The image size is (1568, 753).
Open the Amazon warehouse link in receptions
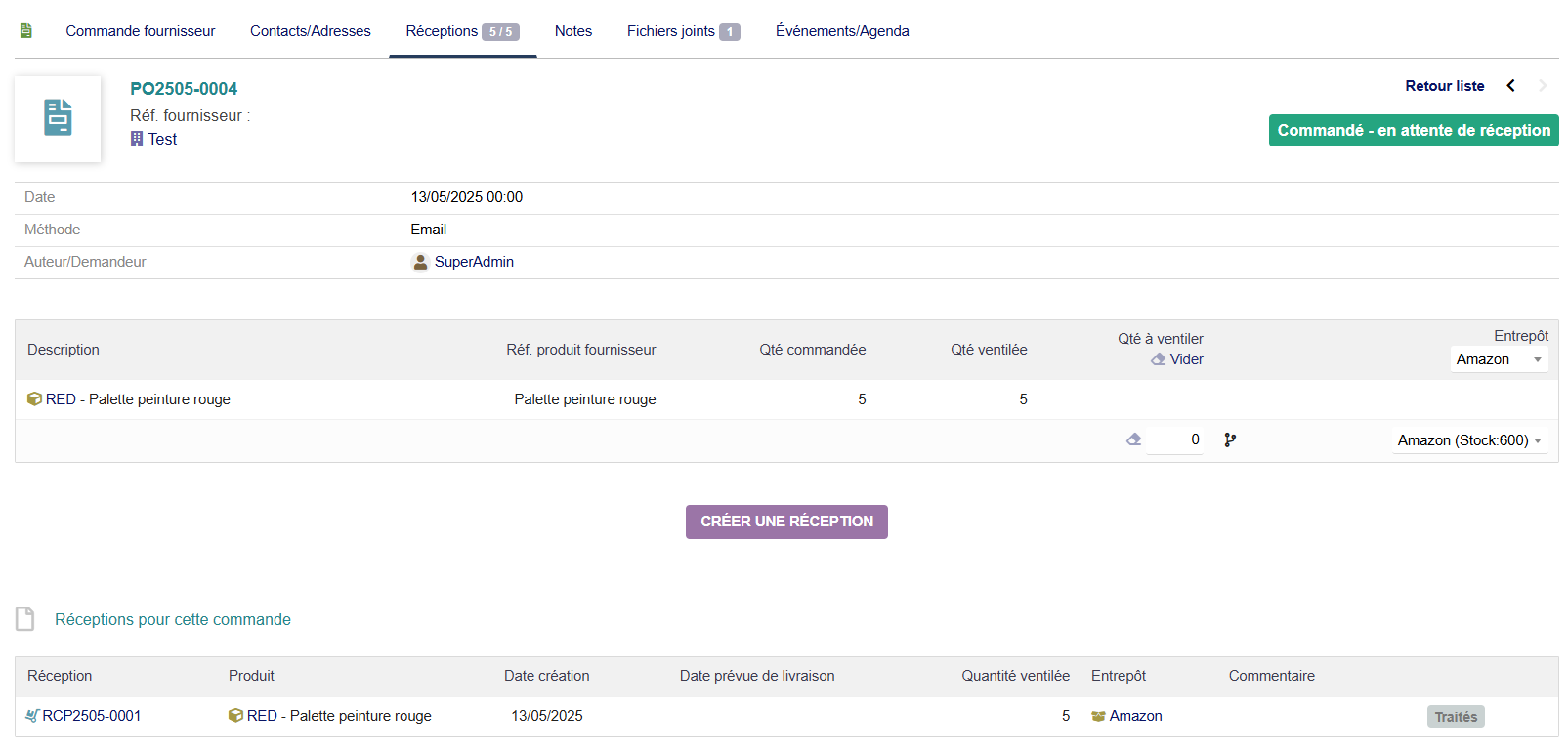coord(1135,716)
